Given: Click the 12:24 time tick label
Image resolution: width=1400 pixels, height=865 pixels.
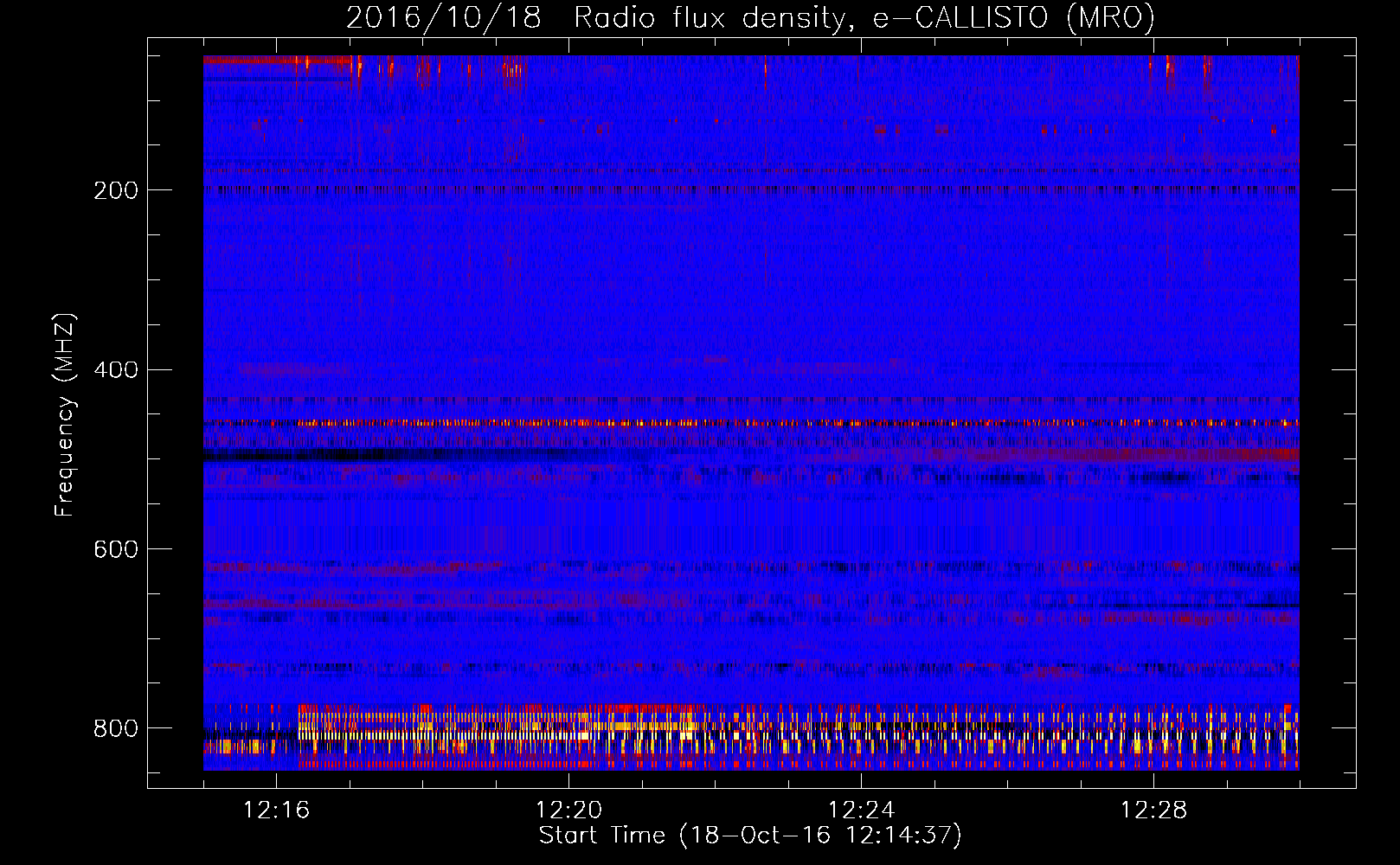Looking at the screenshot, I should (861, 810).
